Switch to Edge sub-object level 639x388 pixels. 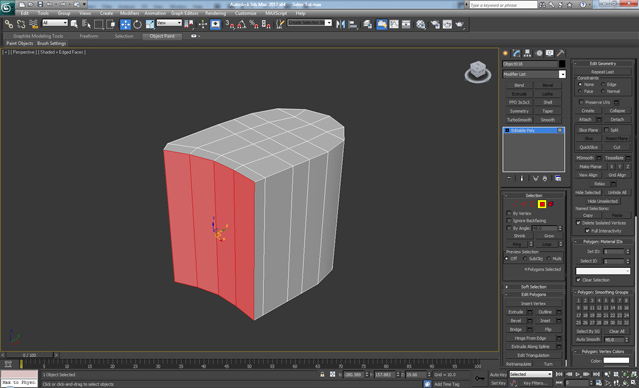tap(524, 204)
